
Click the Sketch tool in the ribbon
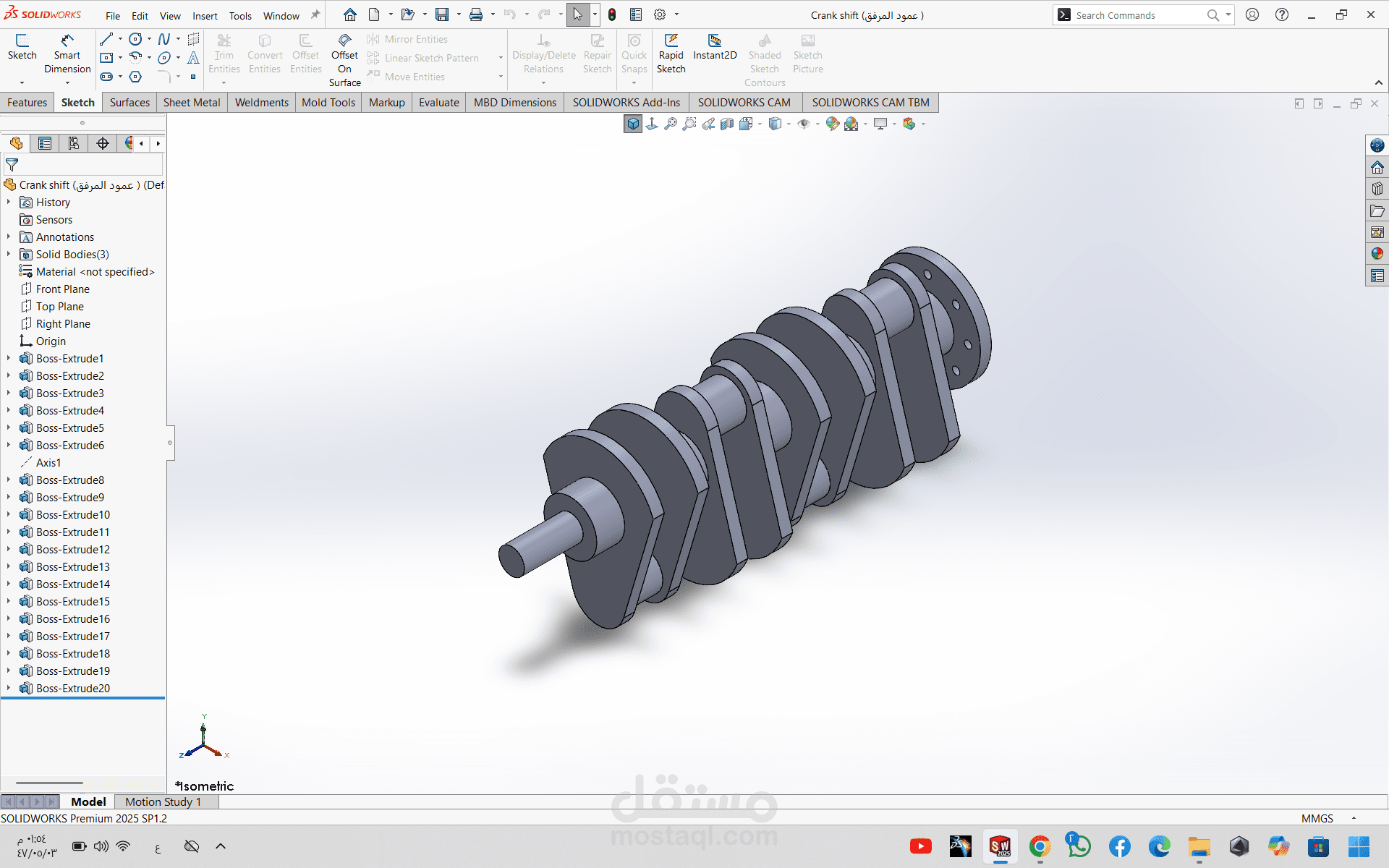point(22,47)
